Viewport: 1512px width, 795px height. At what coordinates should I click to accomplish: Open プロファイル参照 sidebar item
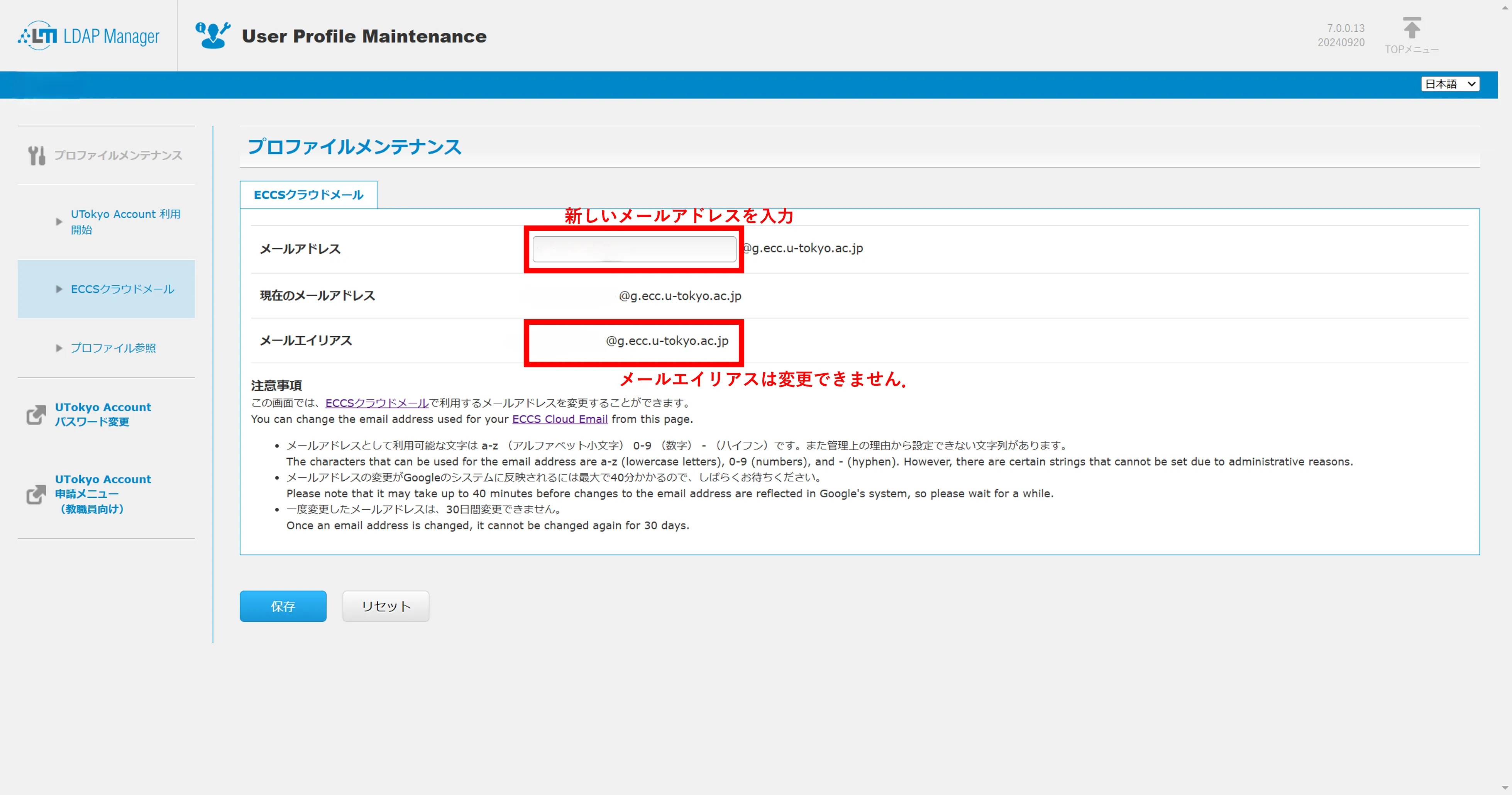(113, 348)
